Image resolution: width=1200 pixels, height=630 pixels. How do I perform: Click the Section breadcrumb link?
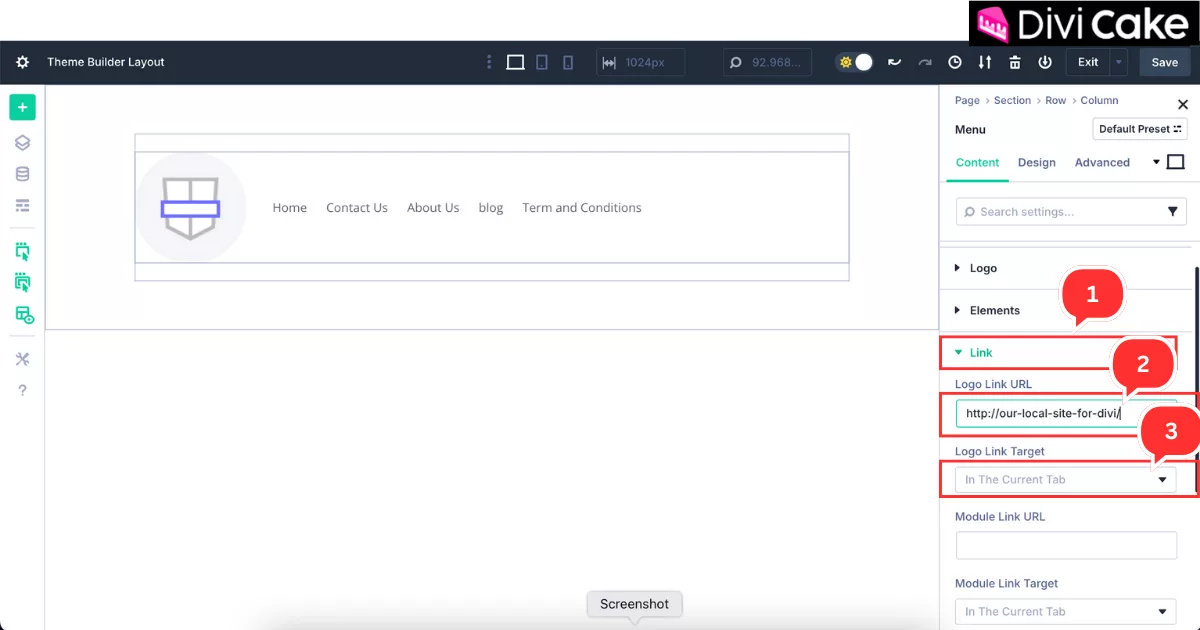1012,100
